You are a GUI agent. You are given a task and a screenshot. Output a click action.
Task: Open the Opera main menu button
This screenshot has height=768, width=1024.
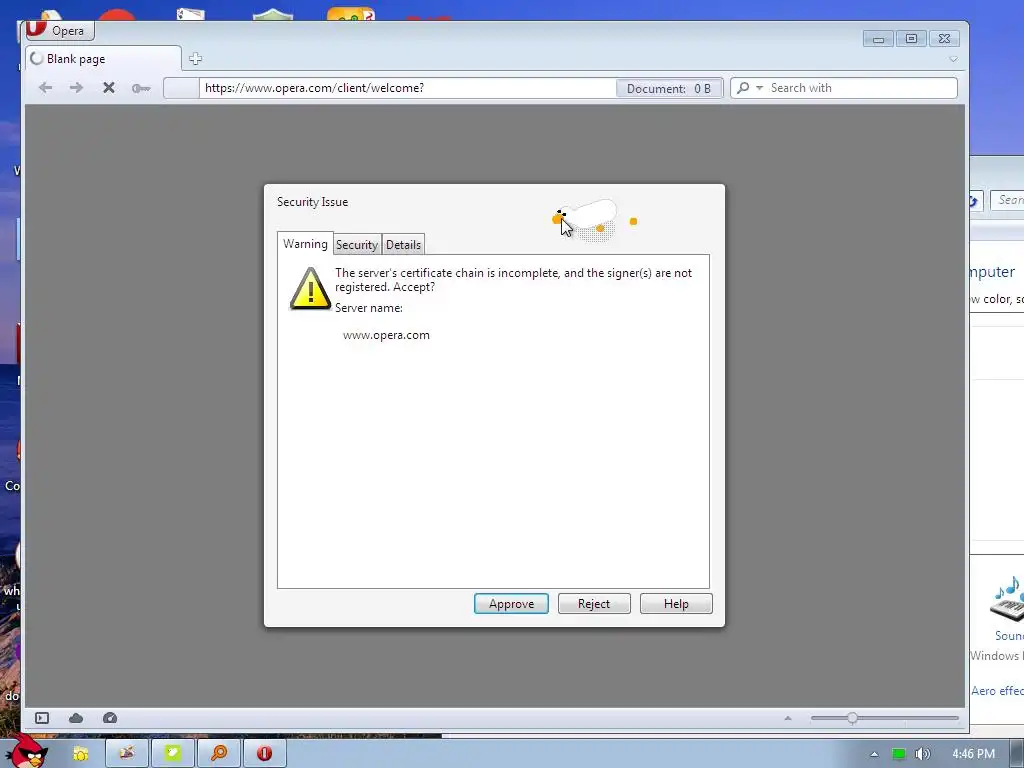60,30
